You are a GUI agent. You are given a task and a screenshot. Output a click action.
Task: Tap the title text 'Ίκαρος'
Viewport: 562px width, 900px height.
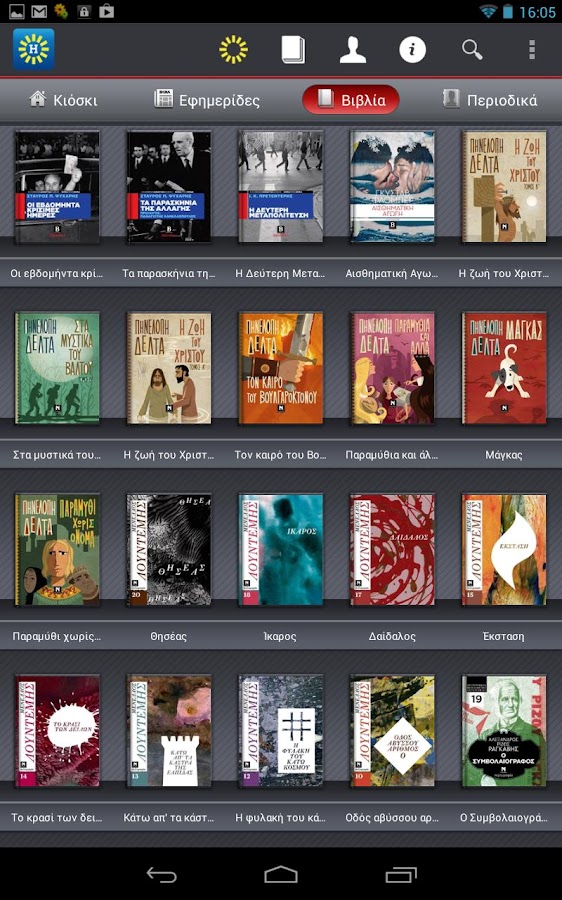280,637
